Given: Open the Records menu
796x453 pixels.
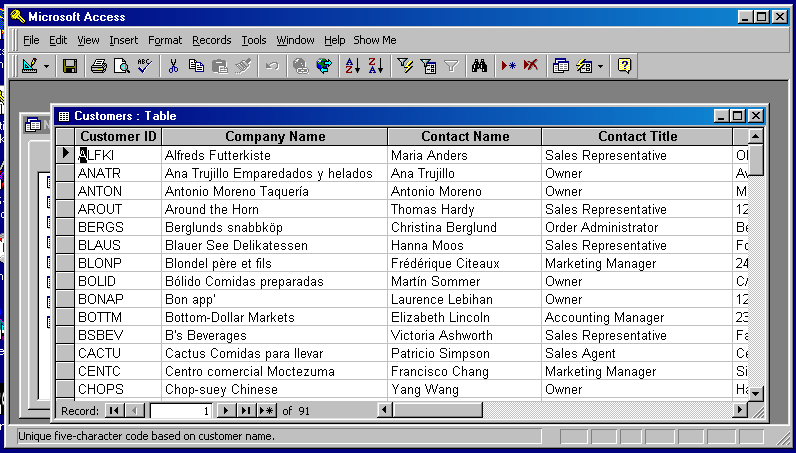Looking at the screenshot, I should tap(212, 40).
